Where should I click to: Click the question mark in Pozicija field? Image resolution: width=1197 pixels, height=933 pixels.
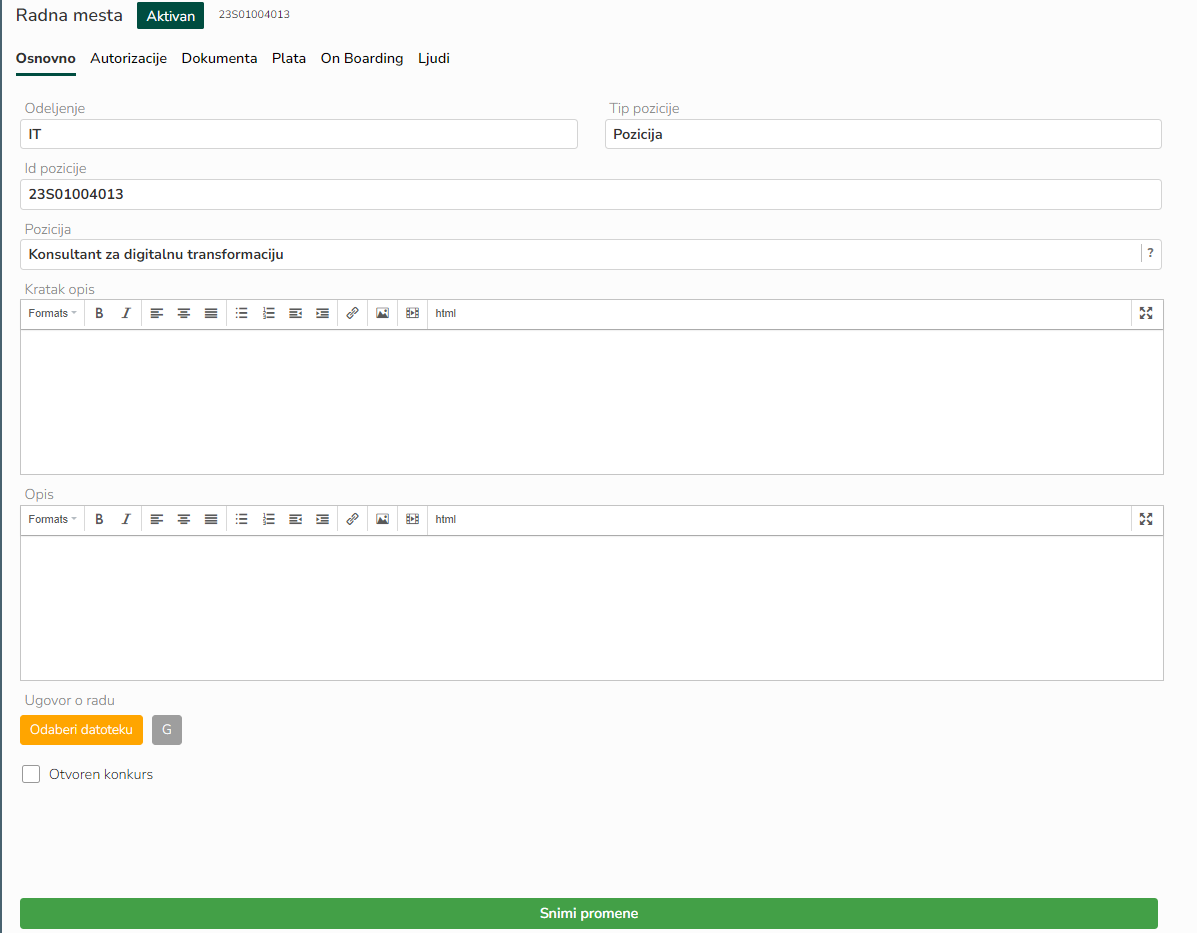pos(1150,254)
